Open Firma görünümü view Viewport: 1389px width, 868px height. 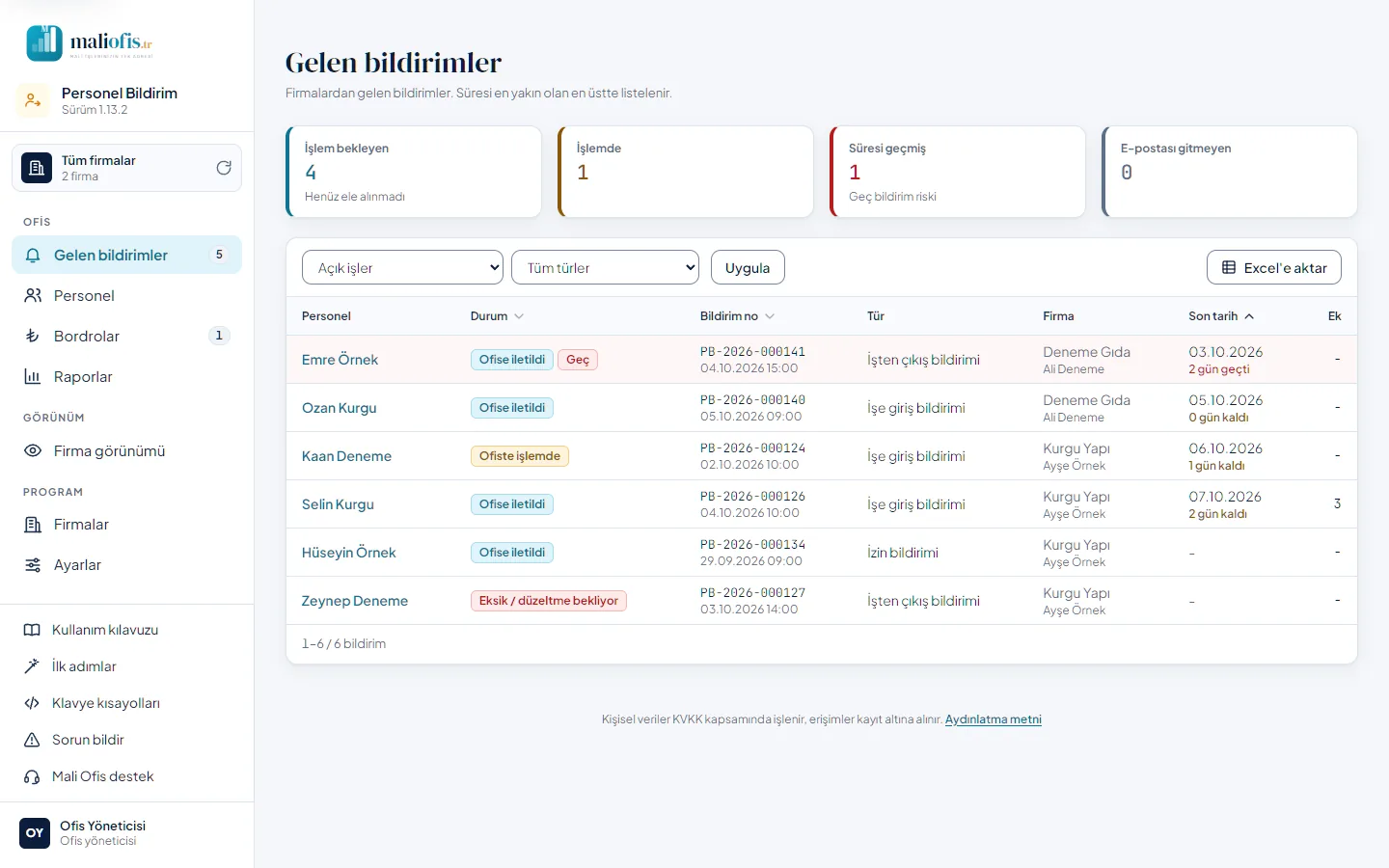click(126, 451)
